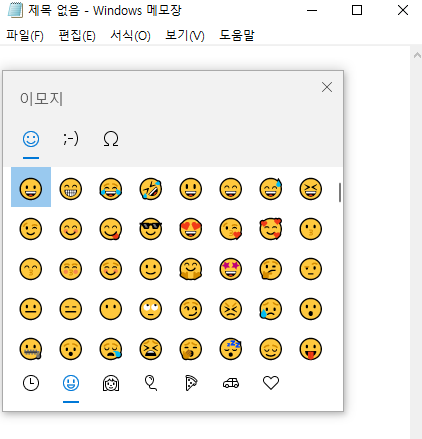422x439 pixels.
Task: Open the 보기(V) menu
Action: (x=185, y=35)
